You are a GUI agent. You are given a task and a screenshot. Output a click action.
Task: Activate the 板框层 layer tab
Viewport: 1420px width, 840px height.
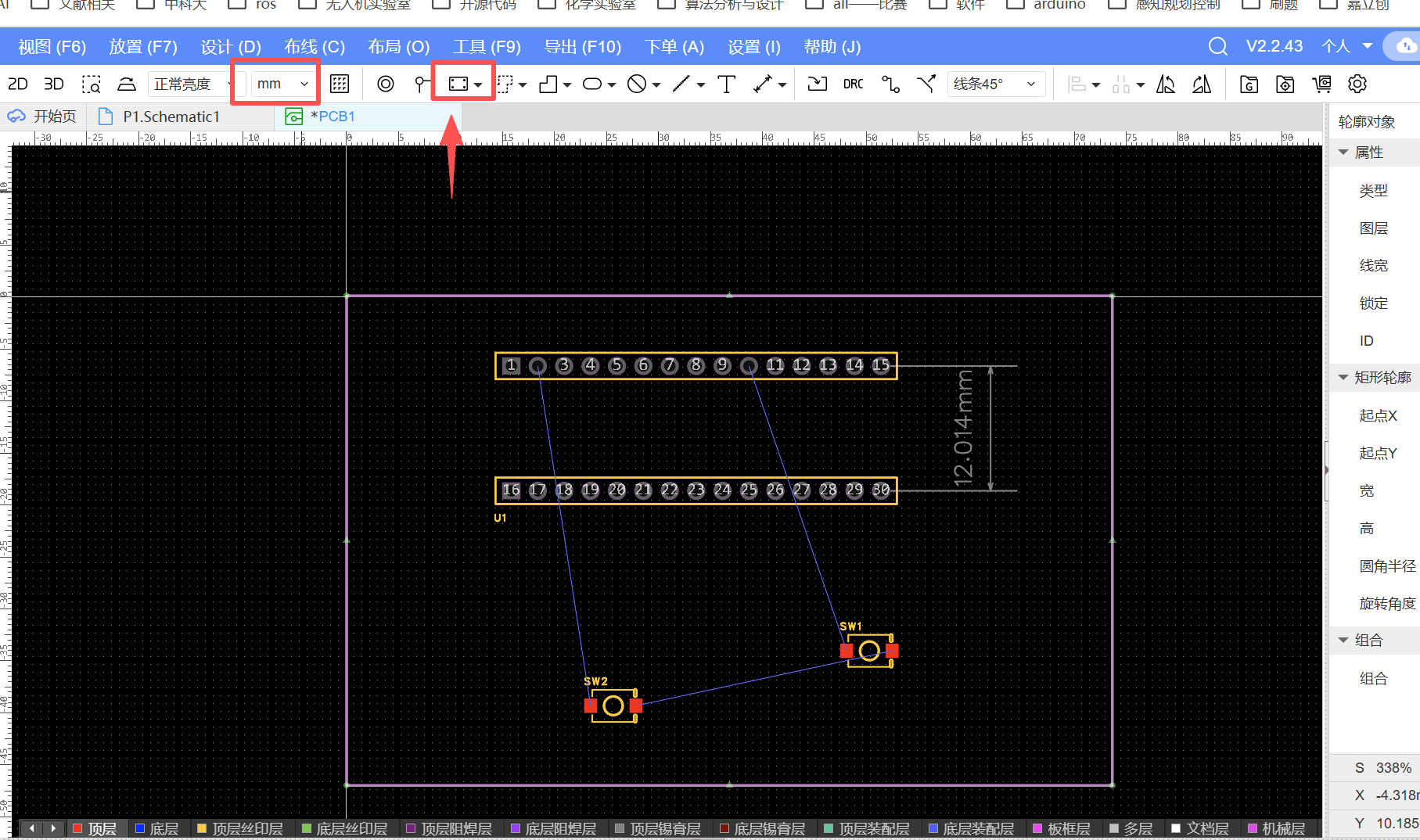click(x=1062, y=828)
